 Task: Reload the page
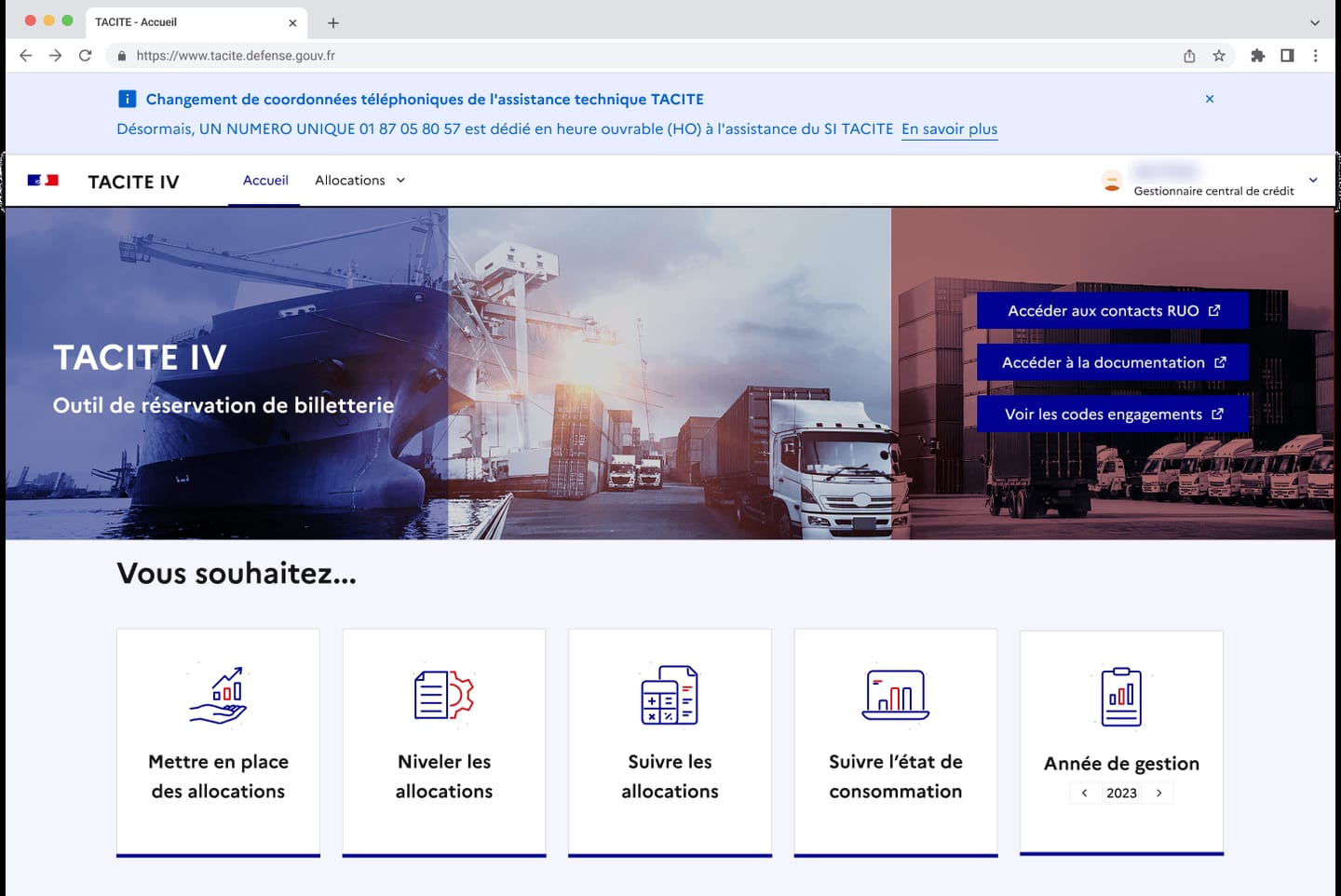pos(86,56)
